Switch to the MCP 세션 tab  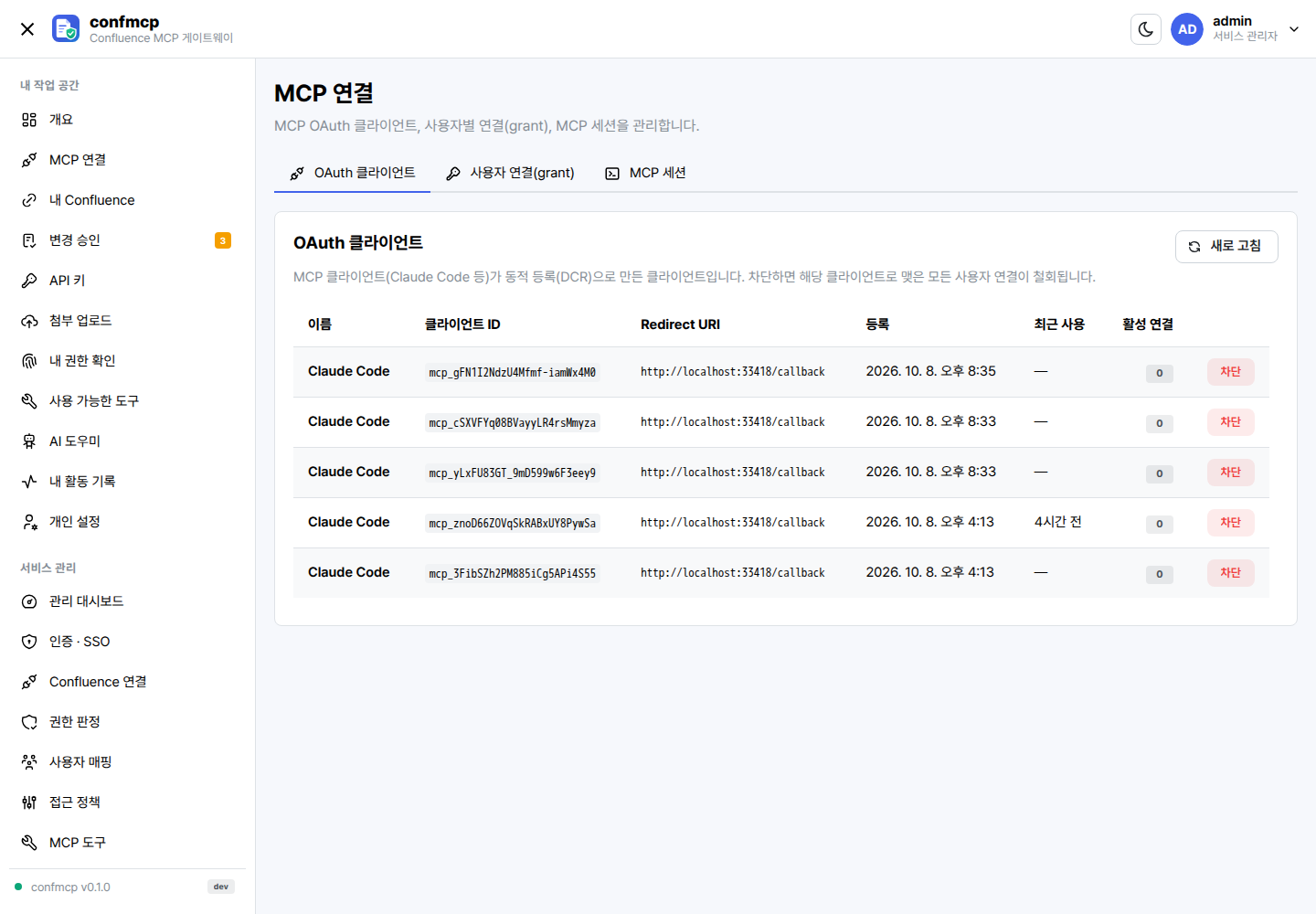coord(645,173)
